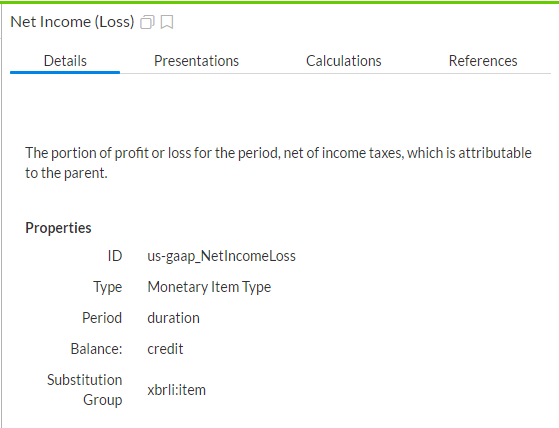Go to the References tab
This screenshot has height=428, width=559.
pos(483,61)
